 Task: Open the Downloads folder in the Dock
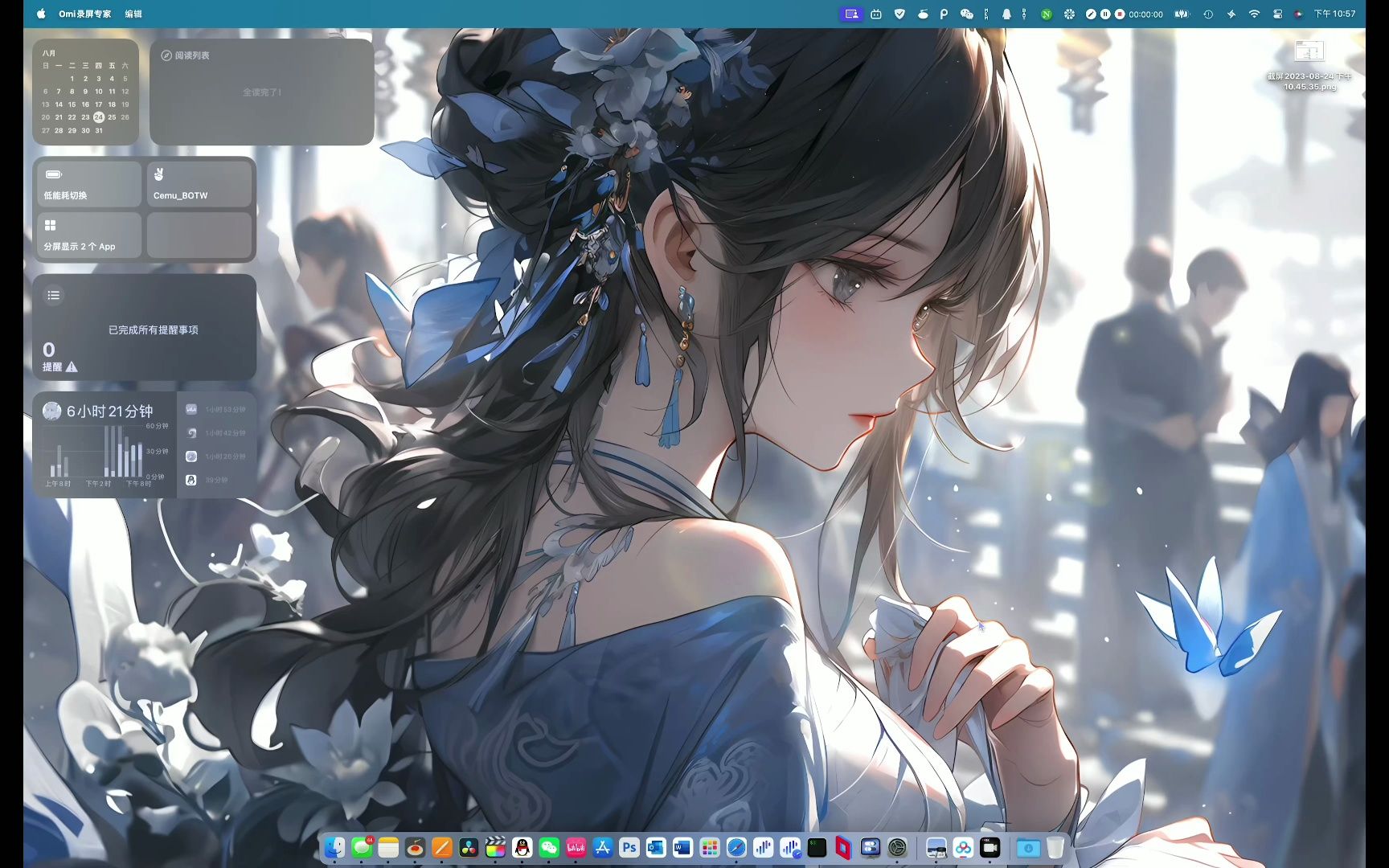[1028, 847]
